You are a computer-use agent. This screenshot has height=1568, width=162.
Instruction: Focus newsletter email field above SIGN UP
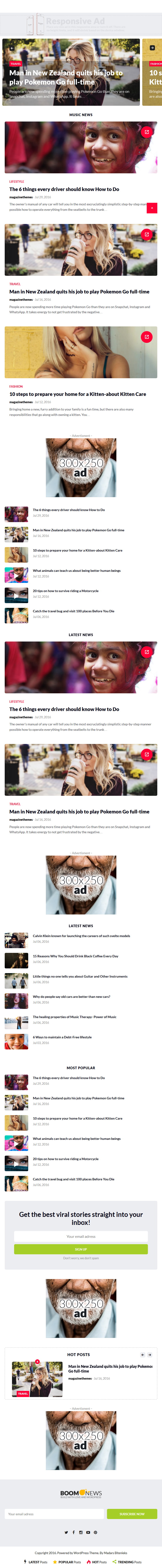tap(81, 1236)
